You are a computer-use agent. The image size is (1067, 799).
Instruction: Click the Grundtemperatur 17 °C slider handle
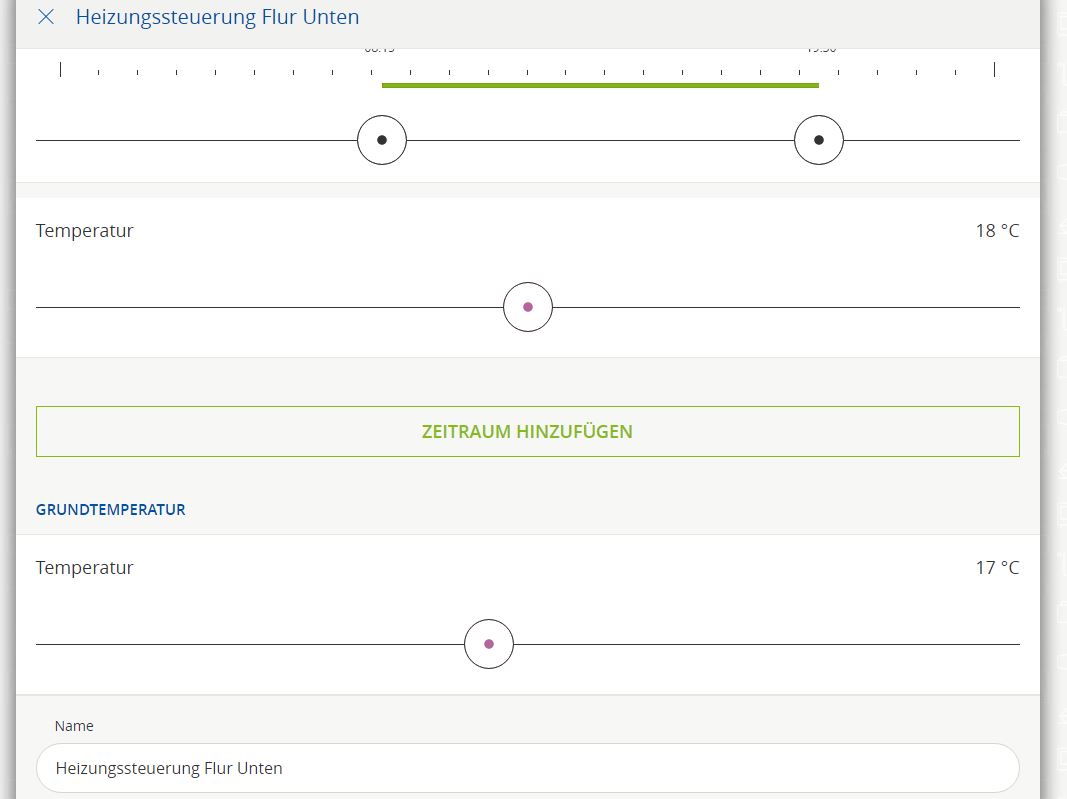pyautogui.click(x=489, y=644)
